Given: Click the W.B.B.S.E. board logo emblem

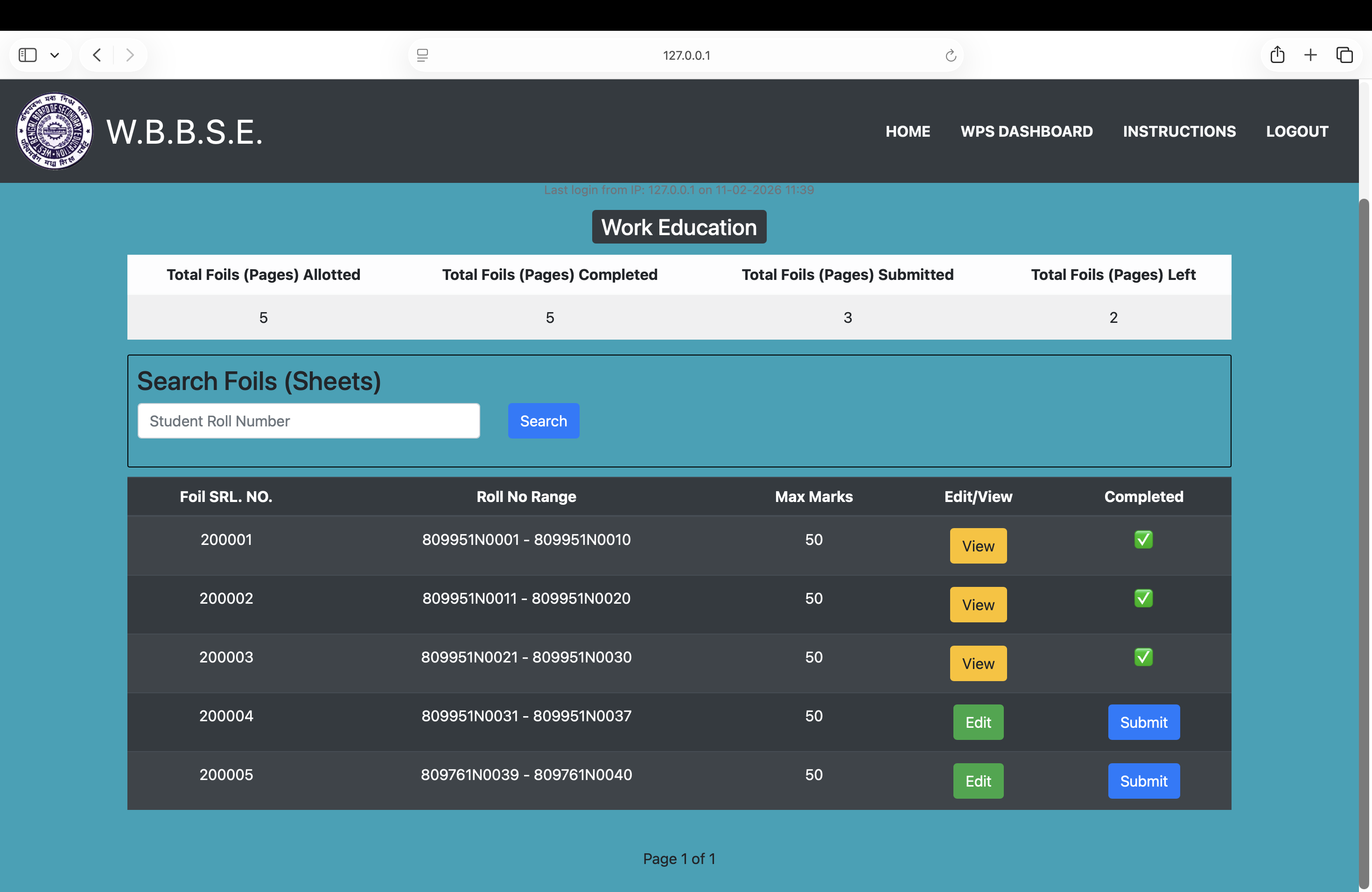Looking at the screenshot, I should point(54,132).
